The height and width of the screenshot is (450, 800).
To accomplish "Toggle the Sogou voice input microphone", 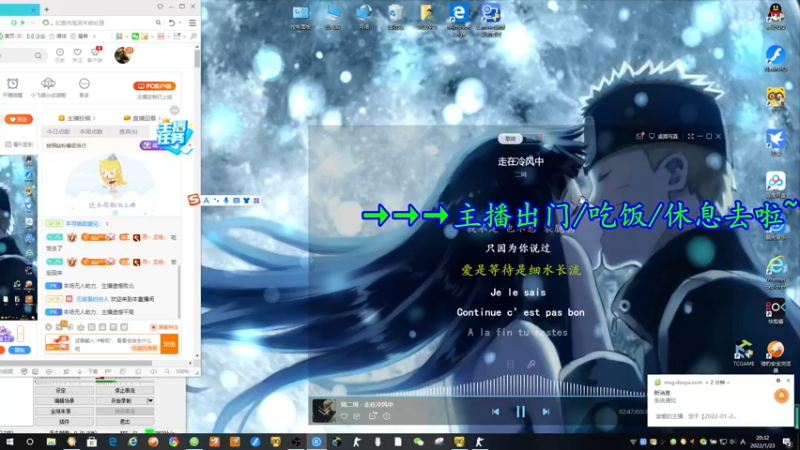I will 226,201.
